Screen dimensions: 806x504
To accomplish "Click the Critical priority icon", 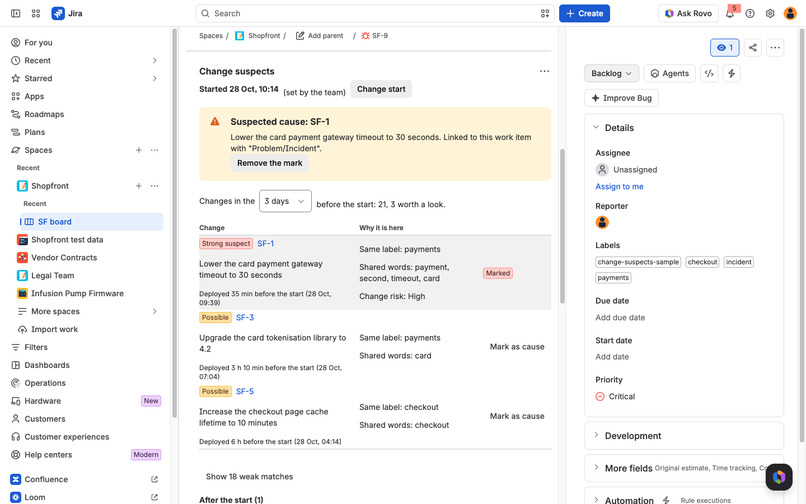I will pyautogui.click(x=600, y=397).
